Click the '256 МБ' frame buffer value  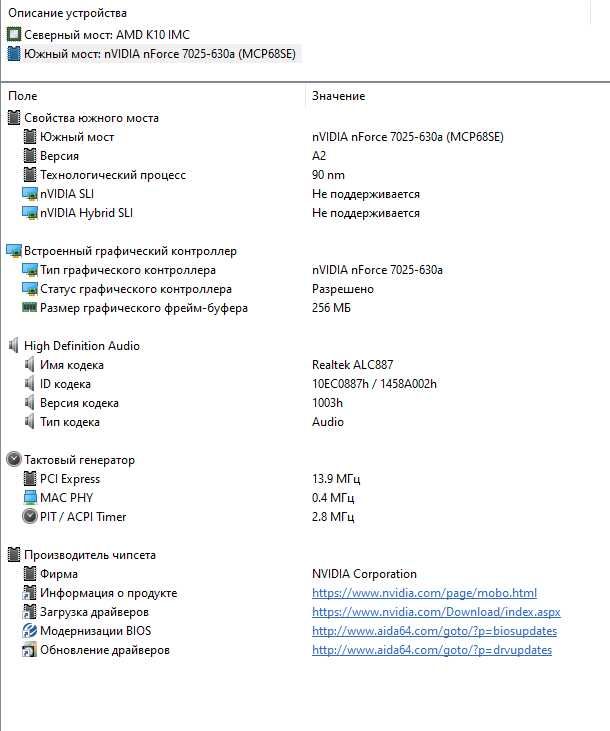click(331, 308)
